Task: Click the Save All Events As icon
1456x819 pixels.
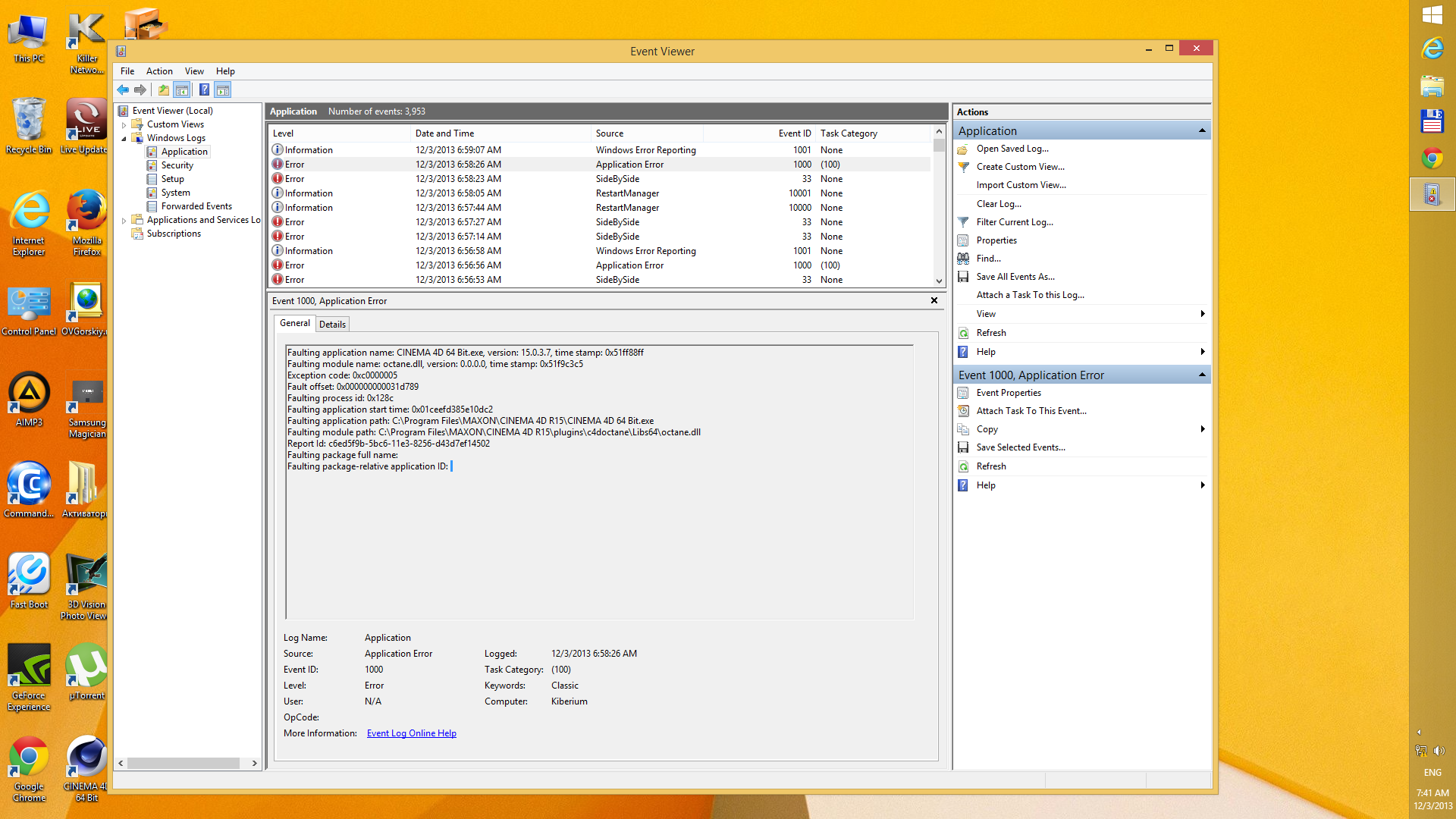Action: [x=963, y=277]
